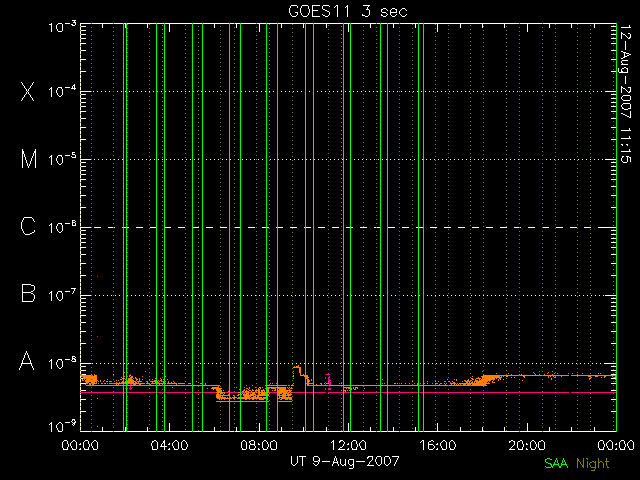Viewport: 640px width, 480px height.
Task: Click the Night legend entry
Action: (x=593, y=464)
